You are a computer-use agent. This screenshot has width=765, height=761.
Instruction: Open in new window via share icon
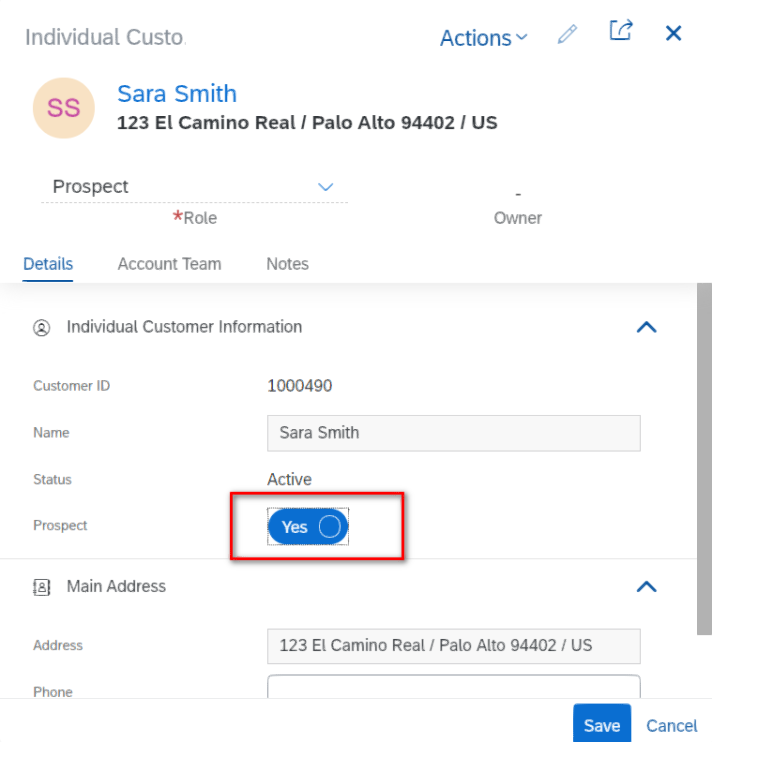621,30
